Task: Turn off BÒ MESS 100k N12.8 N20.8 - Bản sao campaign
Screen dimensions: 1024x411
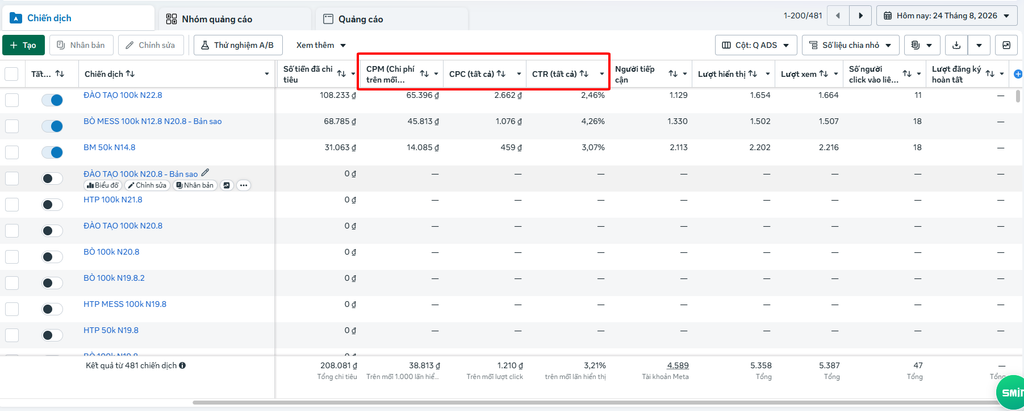Action: pos(52,126)
